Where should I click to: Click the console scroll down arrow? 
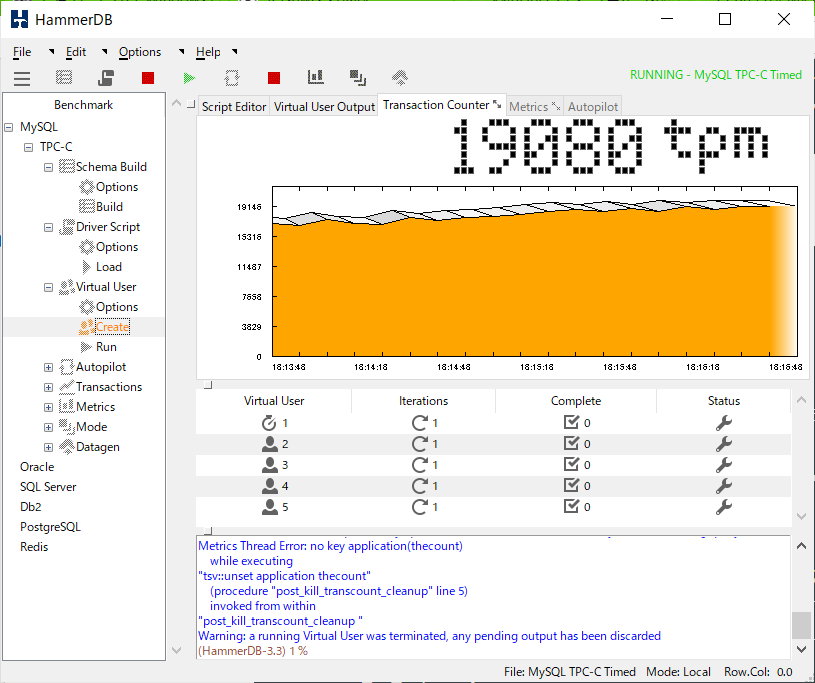[801, 649]
